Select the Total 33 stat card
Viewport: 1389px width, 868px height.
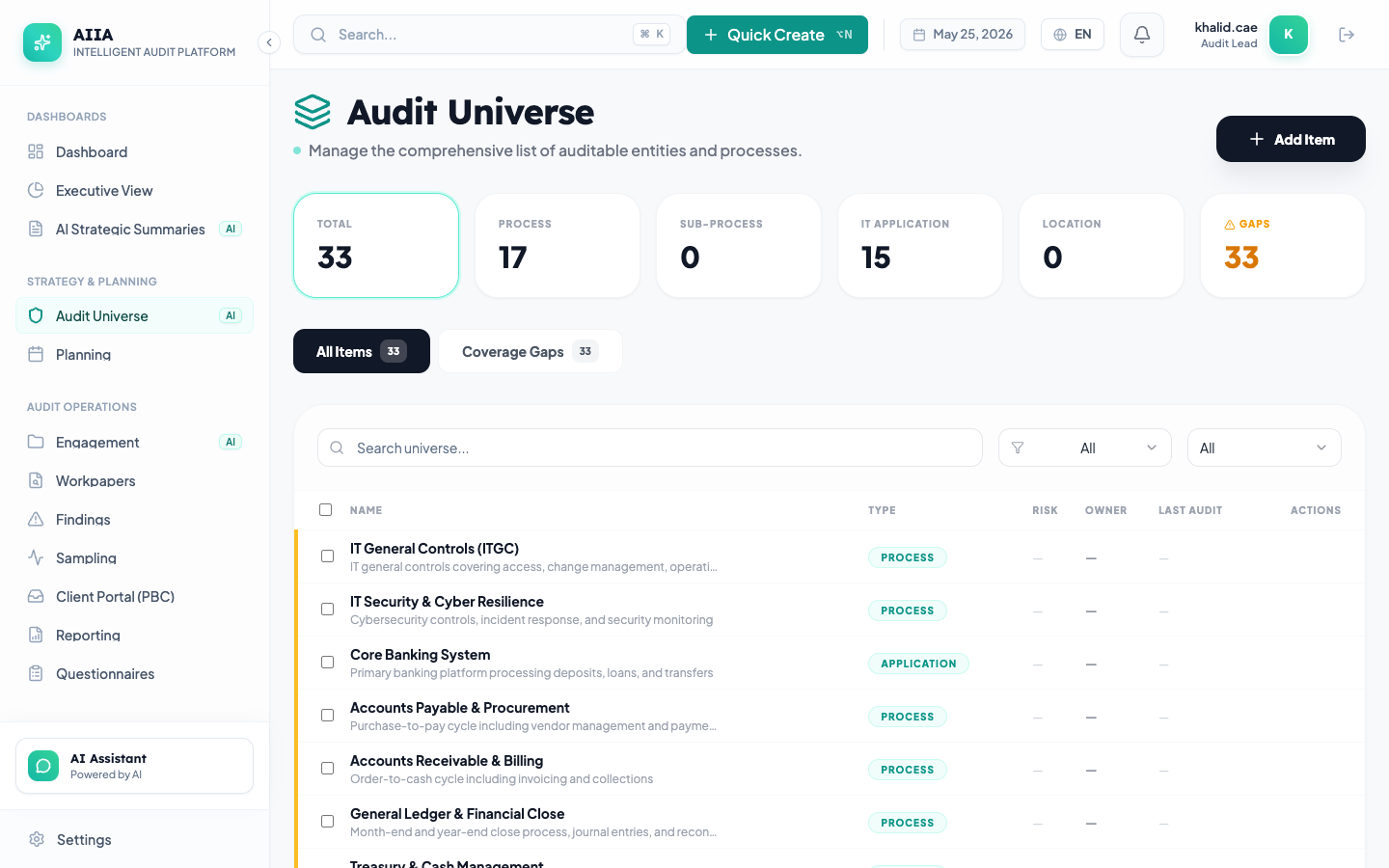click(376, 245)
